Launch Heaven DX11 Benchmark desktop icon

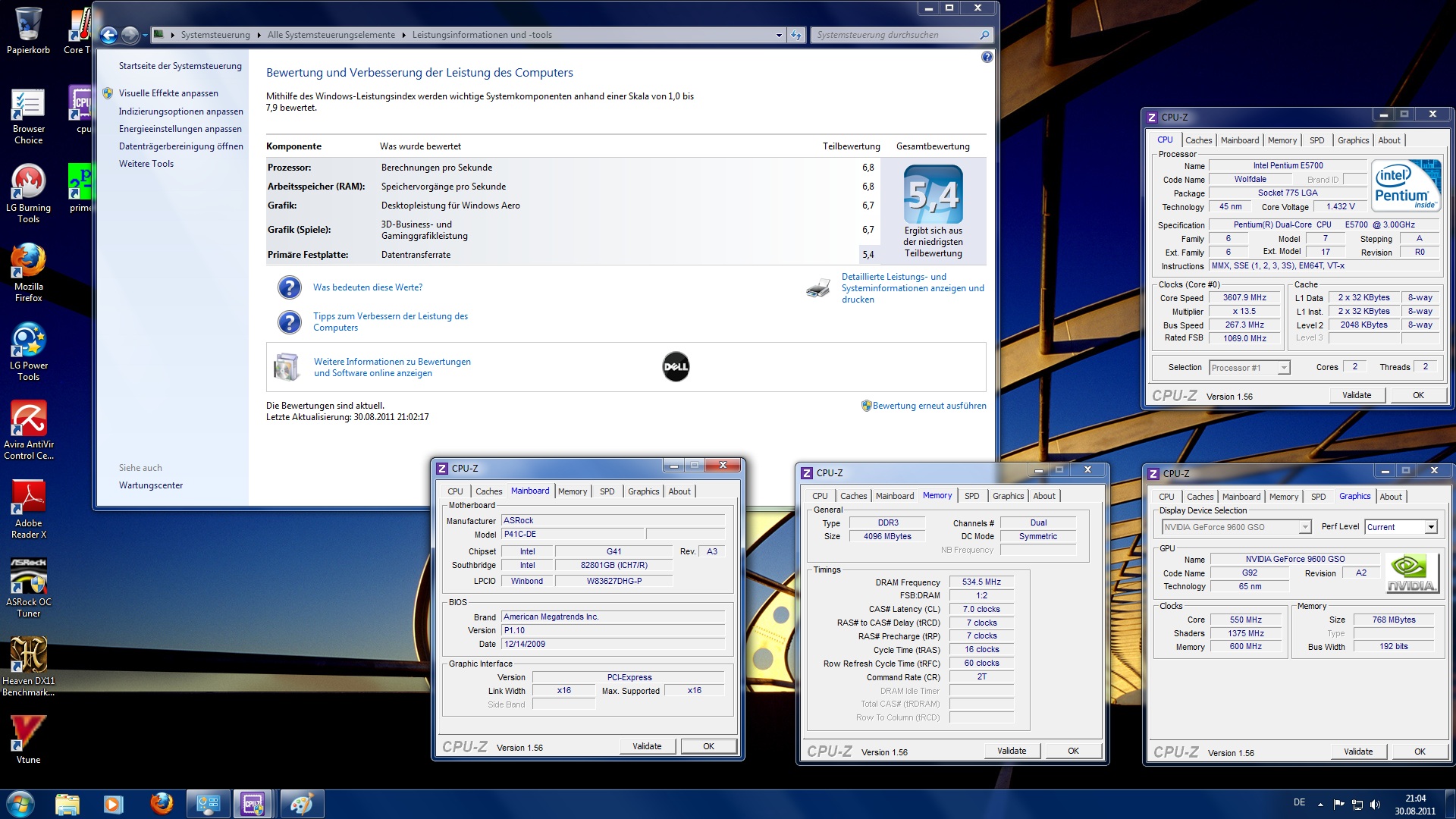pyautogui.click(x=28, y=667)
